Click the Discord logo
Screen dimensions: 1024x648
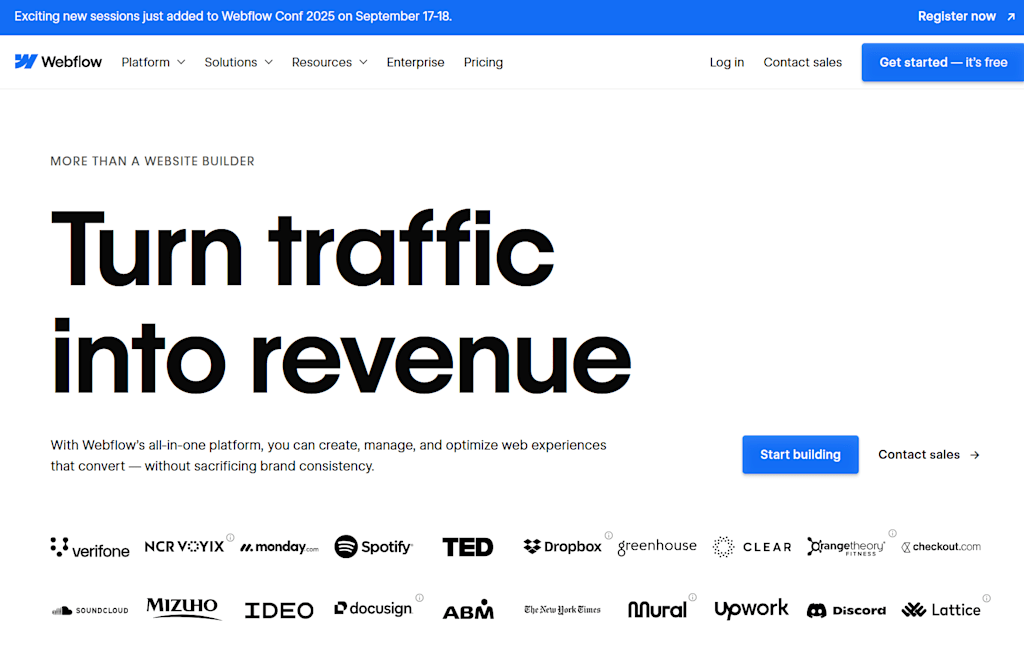click(x=846, y=609)
